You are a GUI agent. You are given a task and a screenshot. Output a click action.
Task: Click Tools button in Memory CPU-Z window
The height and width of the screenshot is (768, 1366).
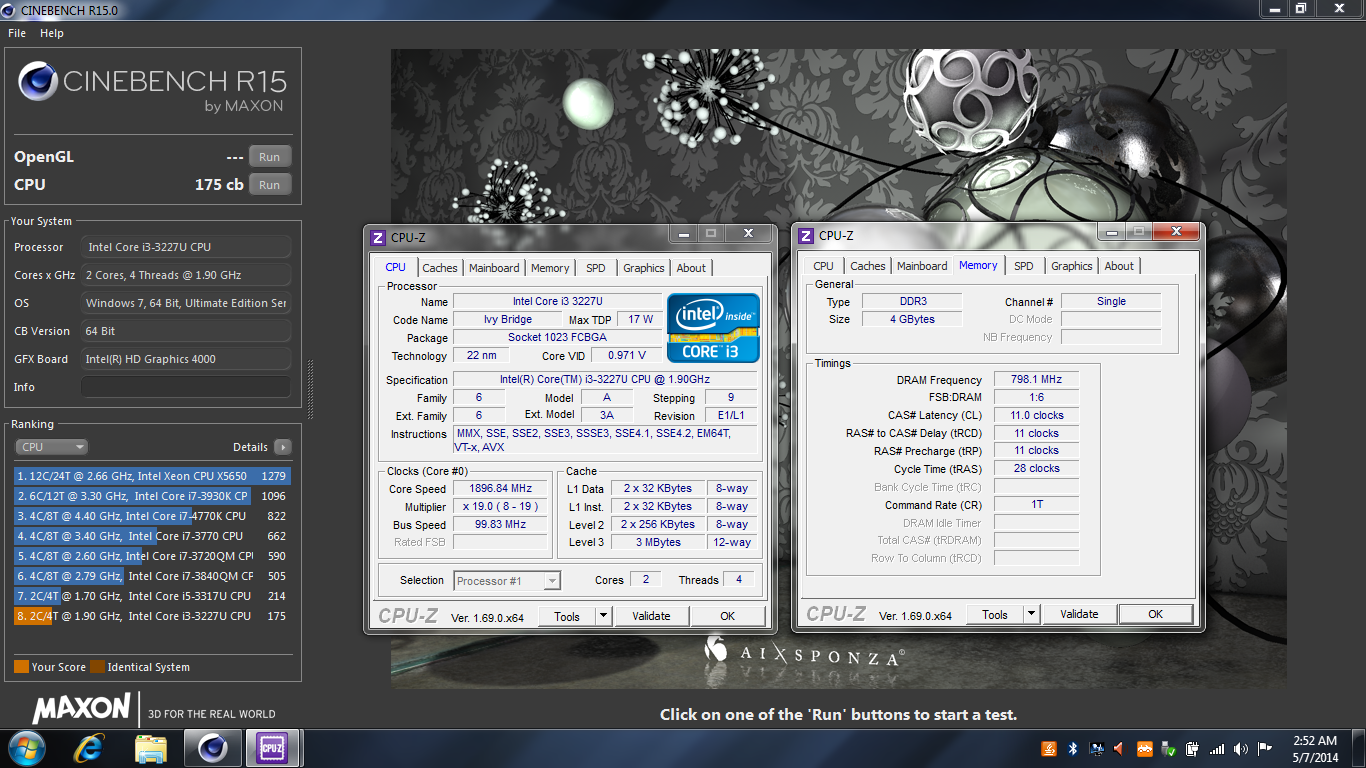click(995, 614)
